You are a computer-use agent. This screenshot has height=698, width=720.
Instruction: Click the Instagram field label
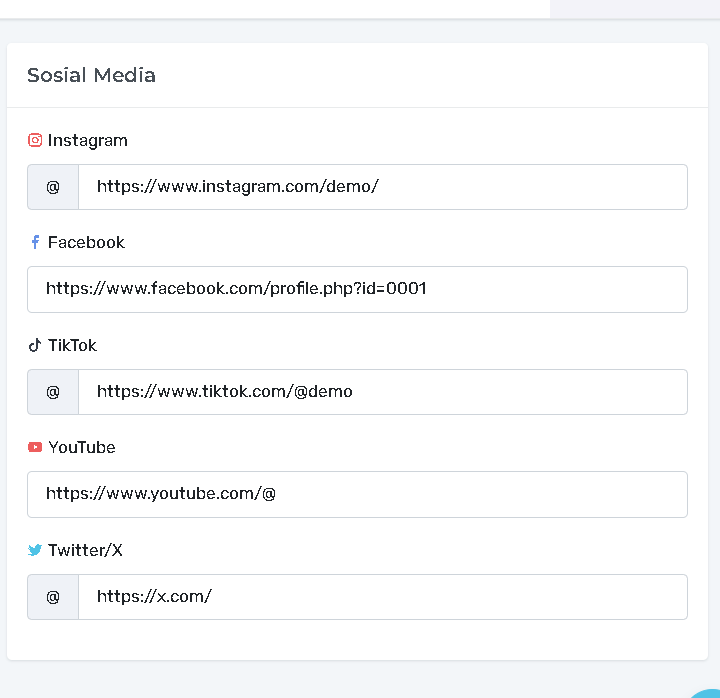88,140
